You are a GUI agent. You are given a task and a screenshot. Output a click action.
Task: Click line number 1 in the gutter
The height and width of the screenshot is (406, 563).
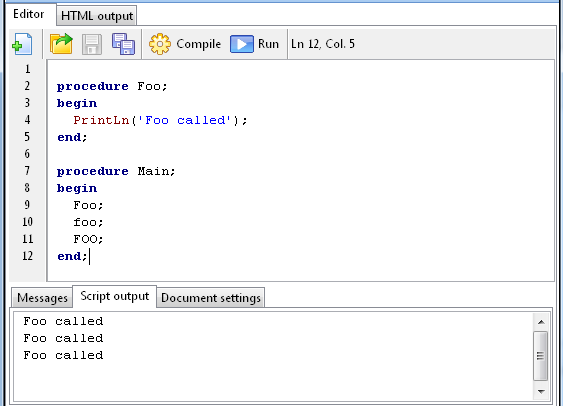[x=28, y=69]
